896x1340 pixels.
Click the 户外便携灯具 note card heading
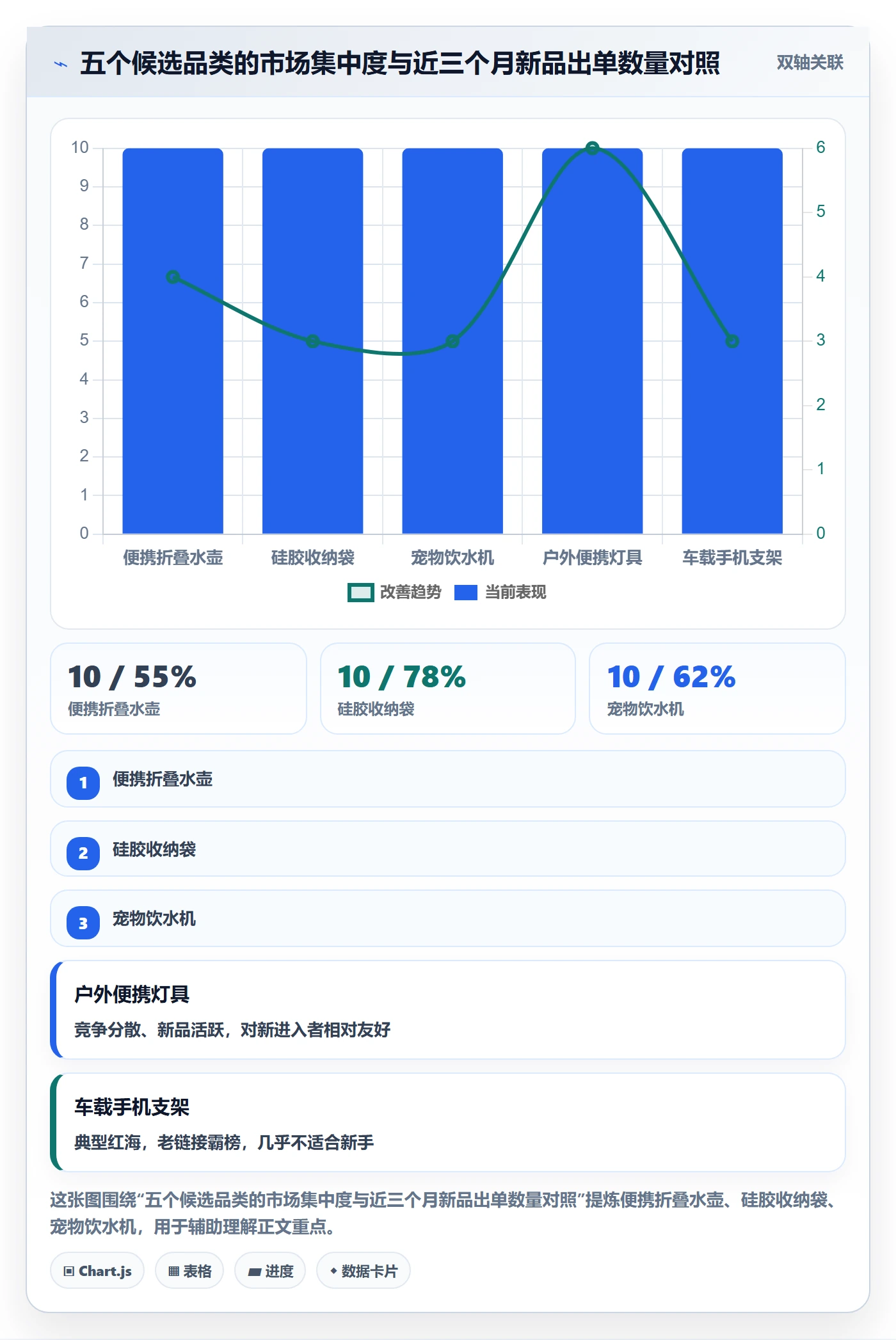point(132,994)
